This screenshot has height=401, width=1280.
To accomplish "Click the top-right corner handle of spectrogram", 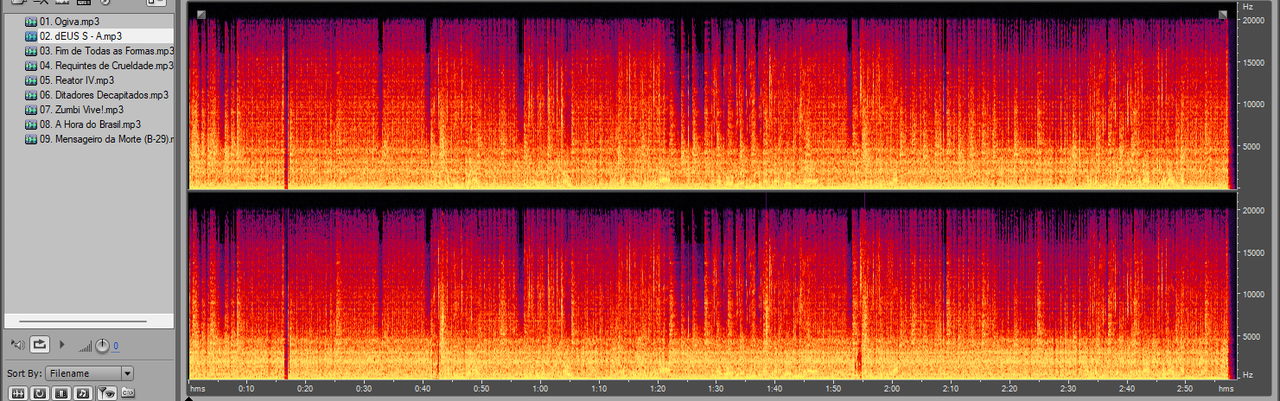I will (1222, 14).
